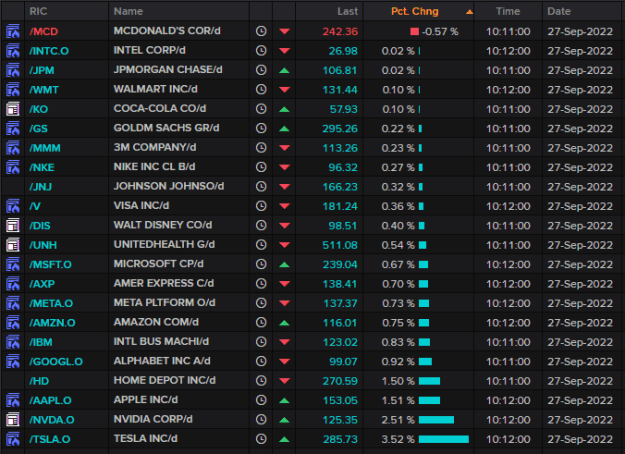Select the name COCA-COLA CO/d
This screenshot has width=625, height=454.
pyautogui.click(x=160, y=108)
